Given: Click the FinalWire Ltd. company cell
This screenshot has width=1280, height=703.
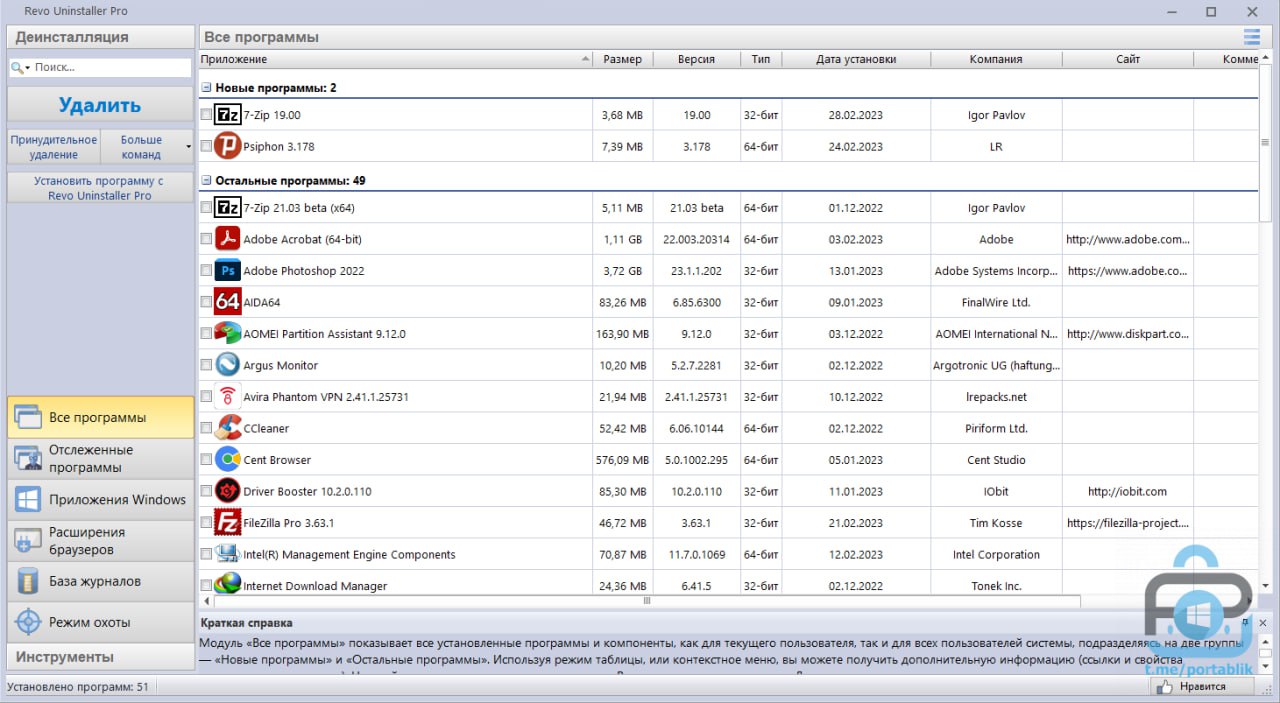Looking at the screenshot, I should pos(996,302).
